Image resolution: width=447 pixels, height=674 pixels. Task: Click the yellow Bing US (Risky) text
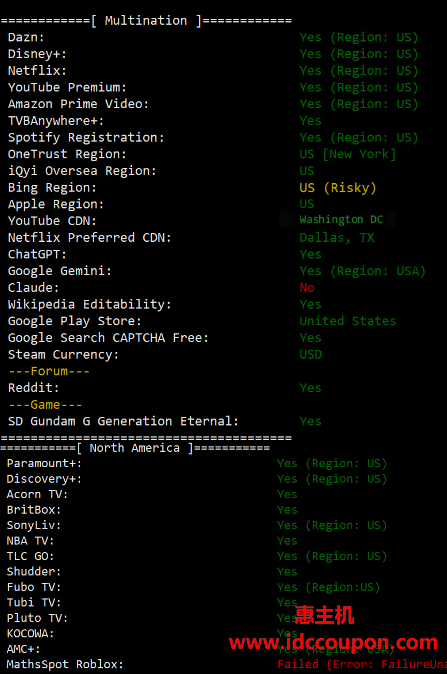[x=337, y=188]
